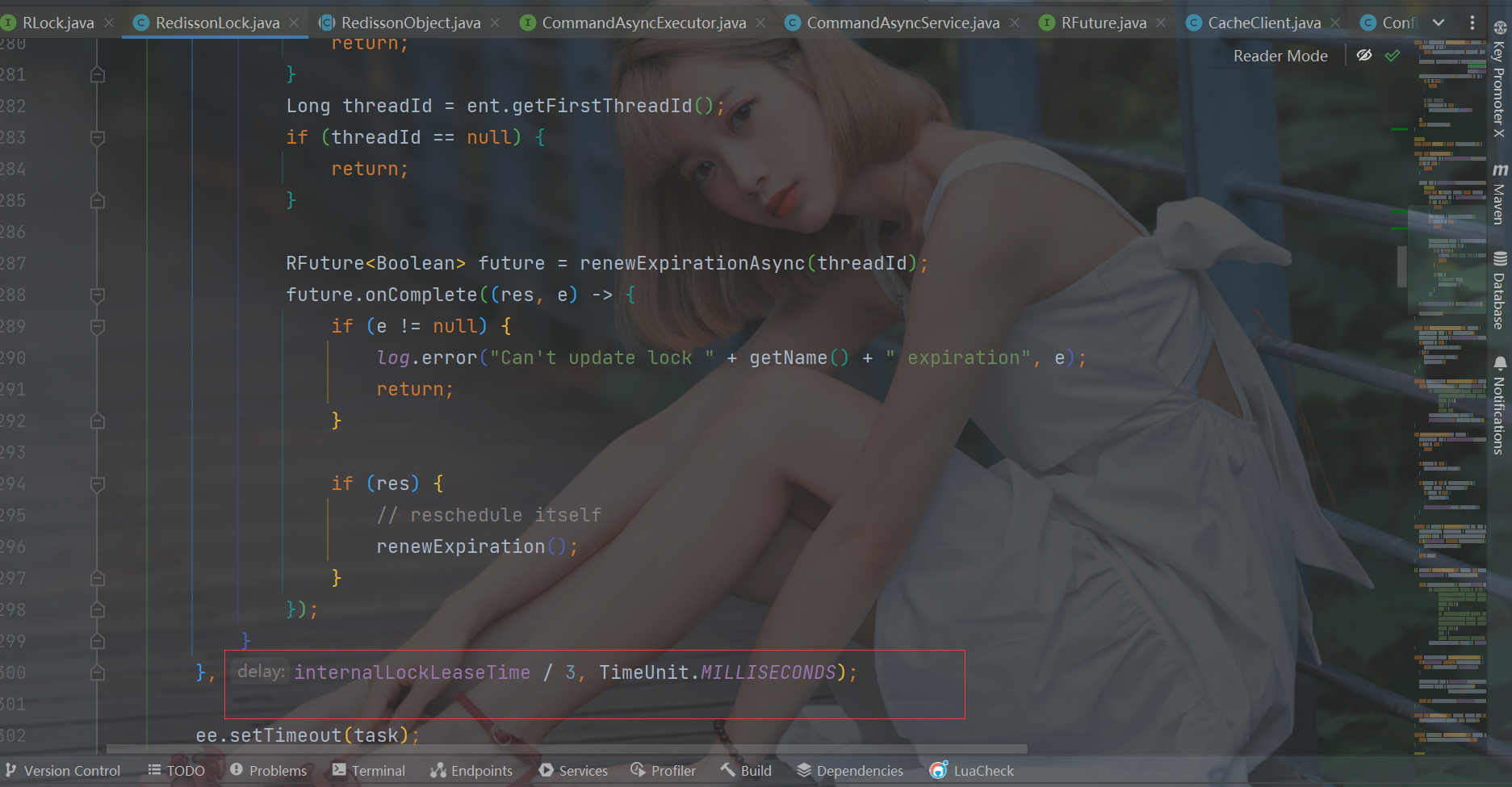Switch to the RedissonObject.java tab
The width and height of the screenshot is (1512, 787).
410,23
